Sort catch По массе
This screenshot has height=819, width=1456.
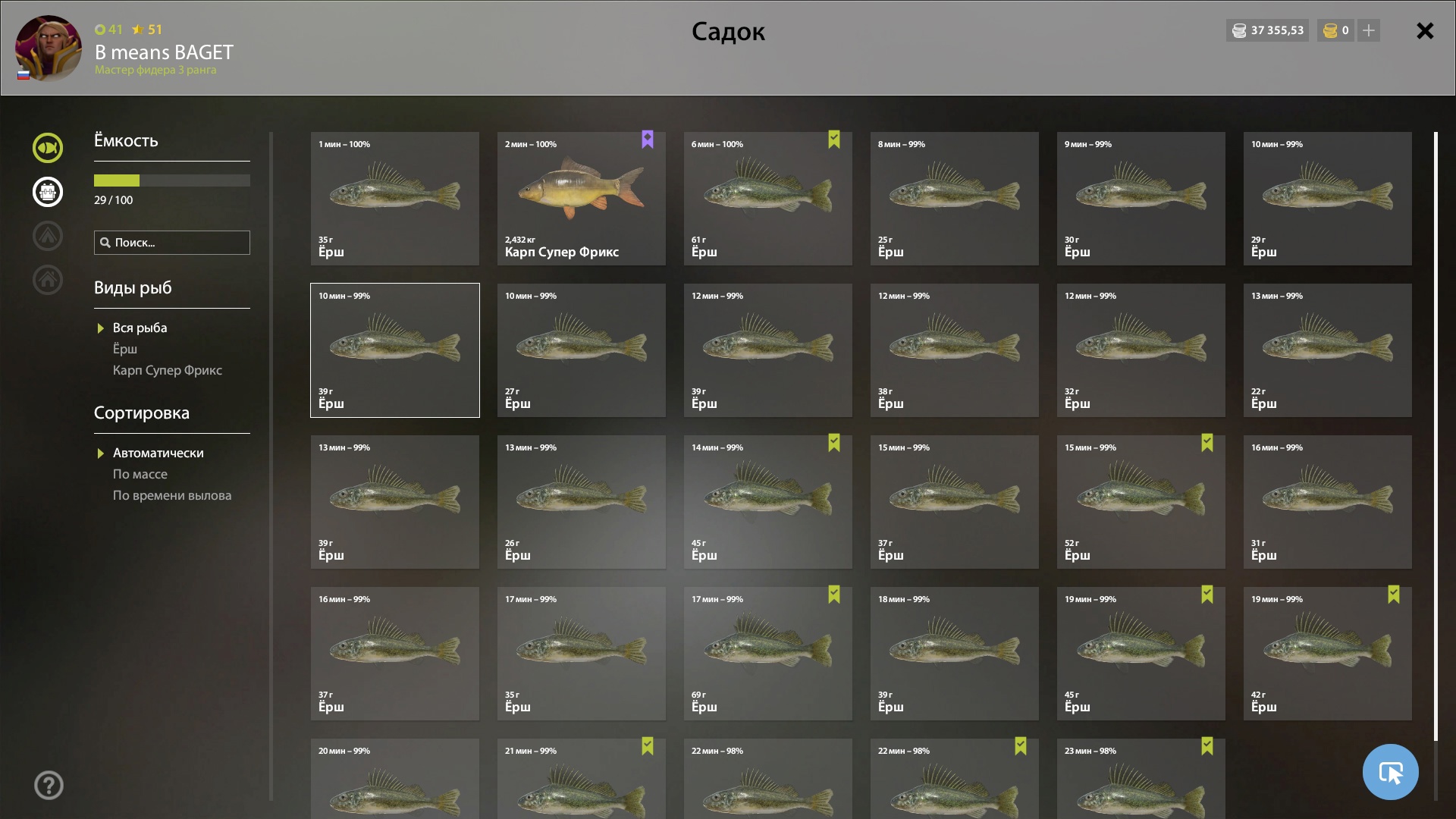coord(140,474)
